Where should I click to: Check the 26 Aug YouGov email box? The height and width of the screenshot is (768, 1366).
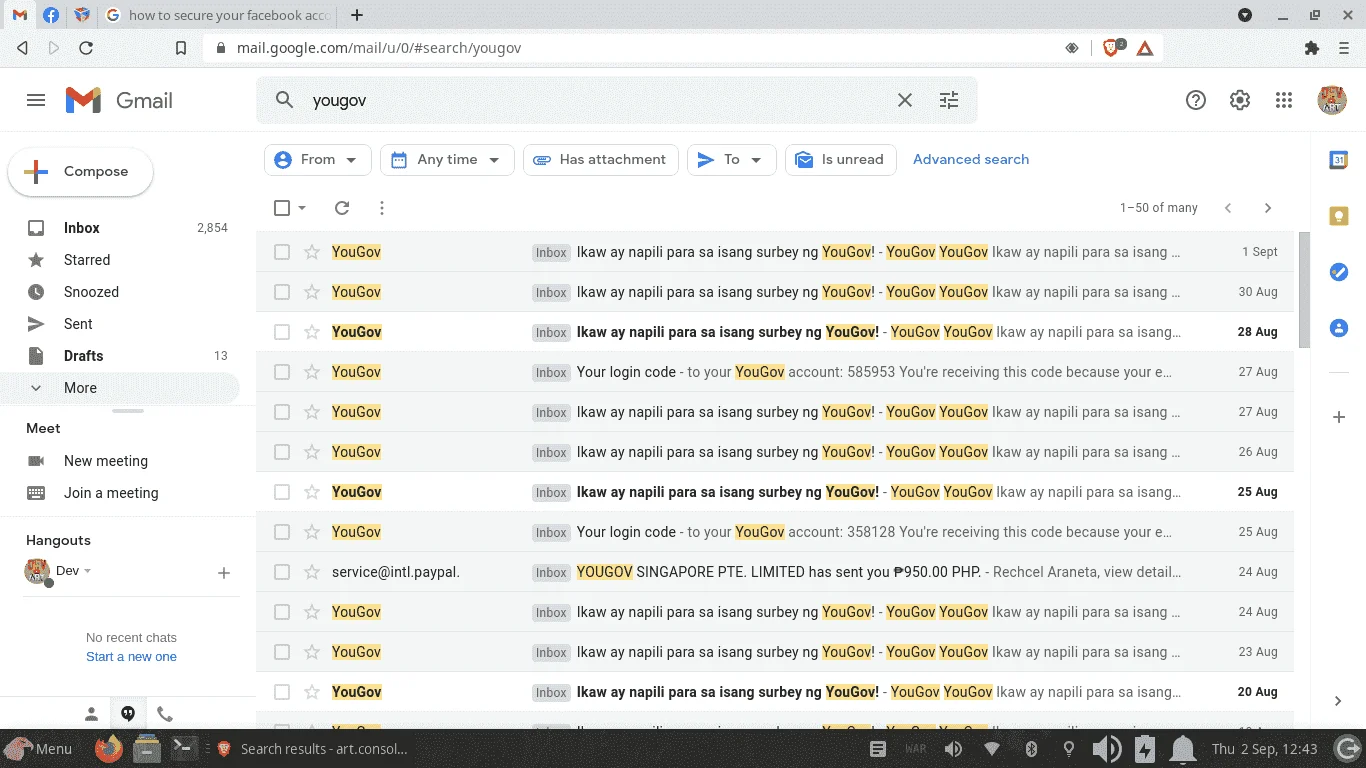(x=282, y=452)
